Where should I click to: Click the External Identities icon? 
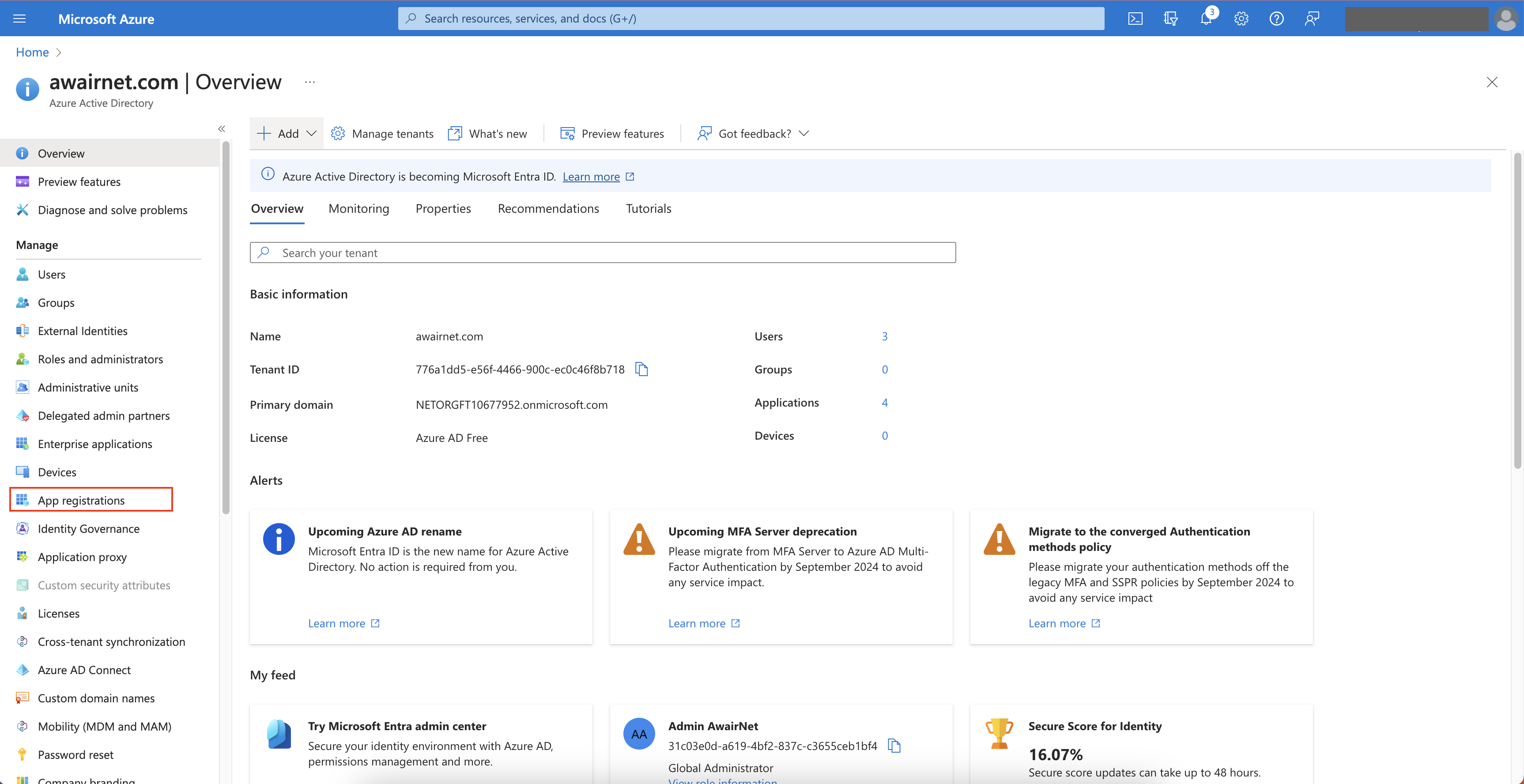coord(23,331)
